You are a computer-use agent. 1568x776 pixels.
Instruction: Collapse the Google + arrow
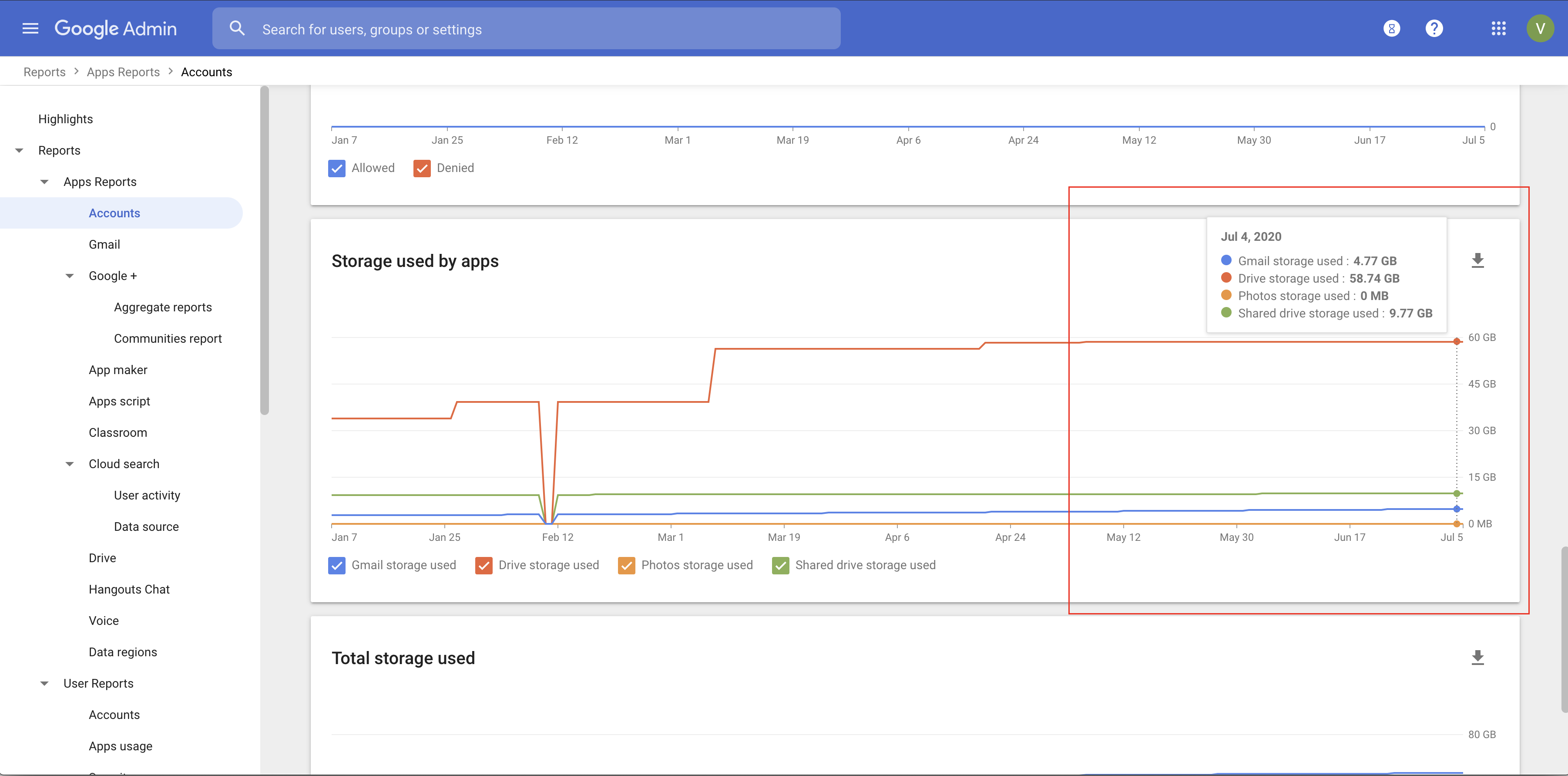tap(70, 276)
